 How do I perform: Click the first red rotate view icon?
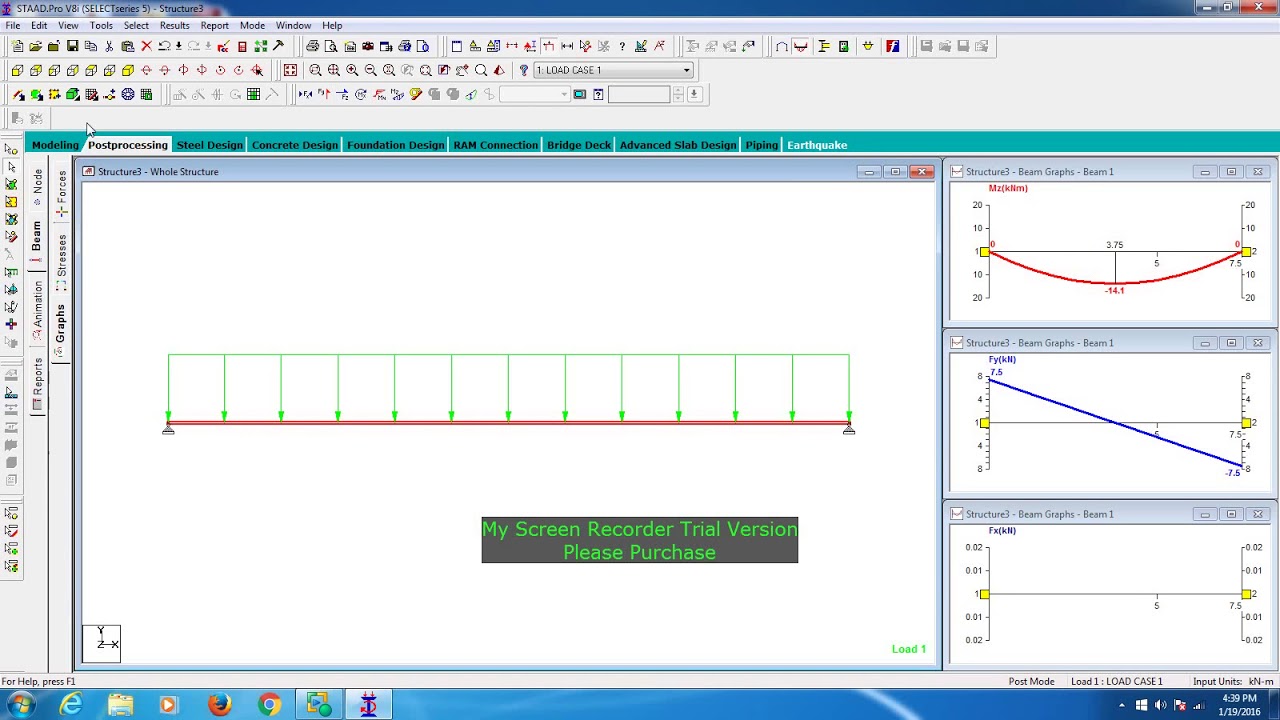(146, 70)
